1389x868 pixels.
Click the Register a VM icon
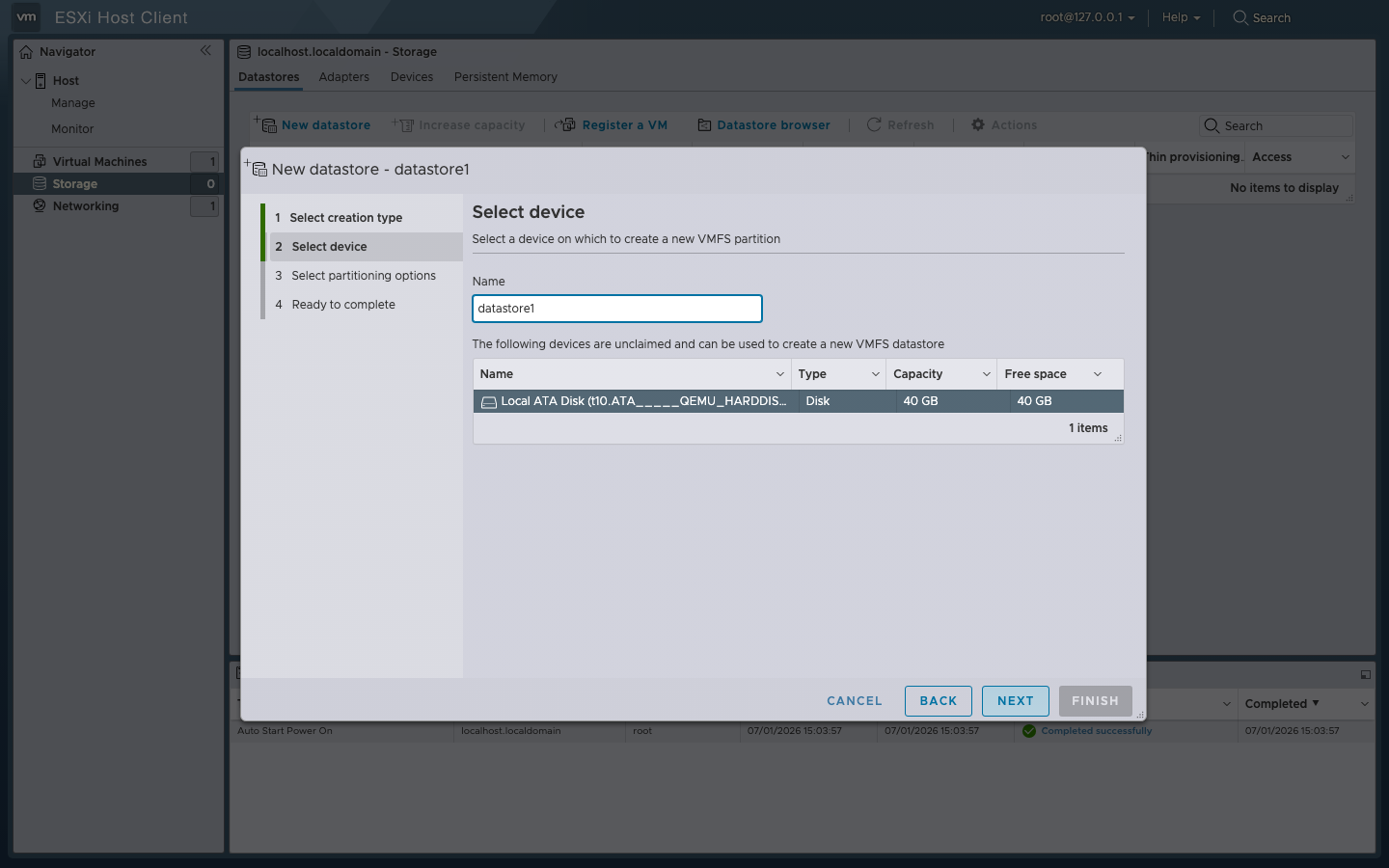tap(565, 124)
